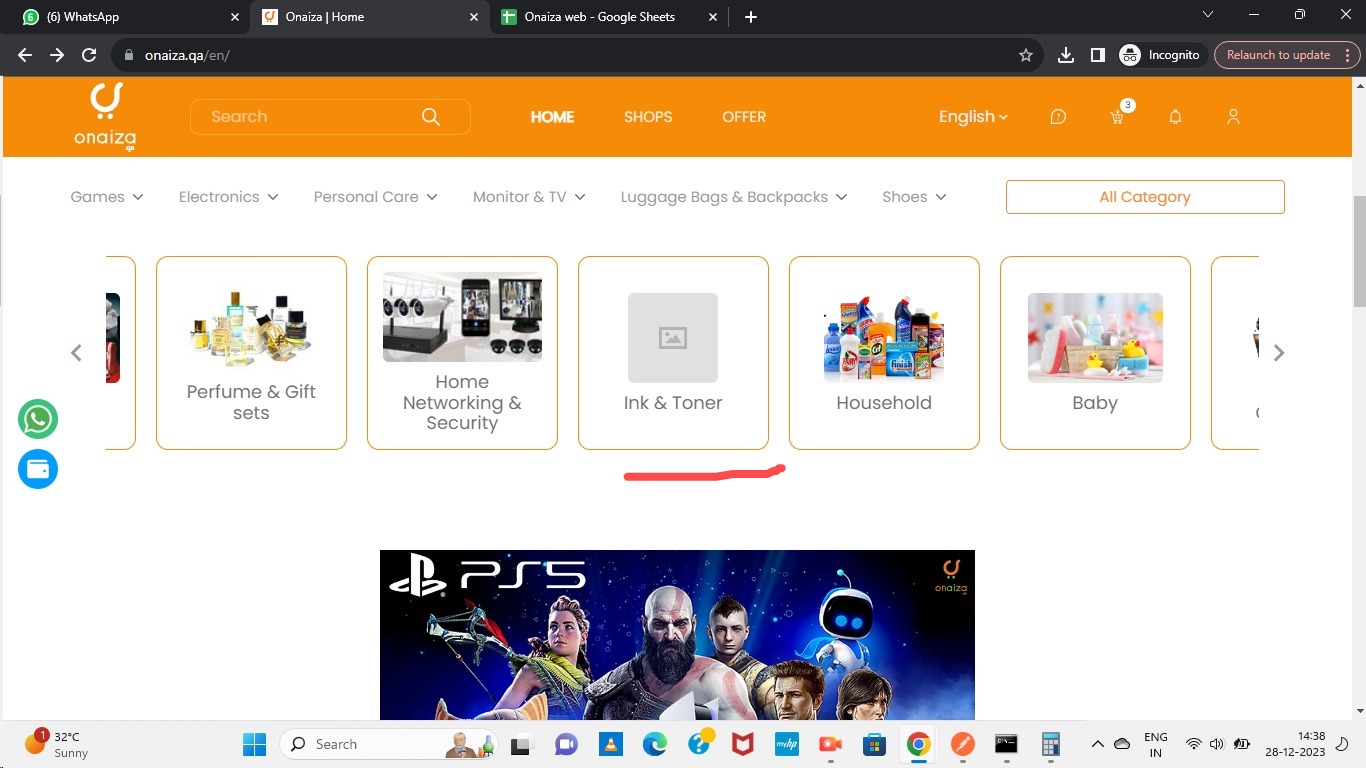Open the OFFER menu item
This screenshot has width=1366, height=768.
744,117
